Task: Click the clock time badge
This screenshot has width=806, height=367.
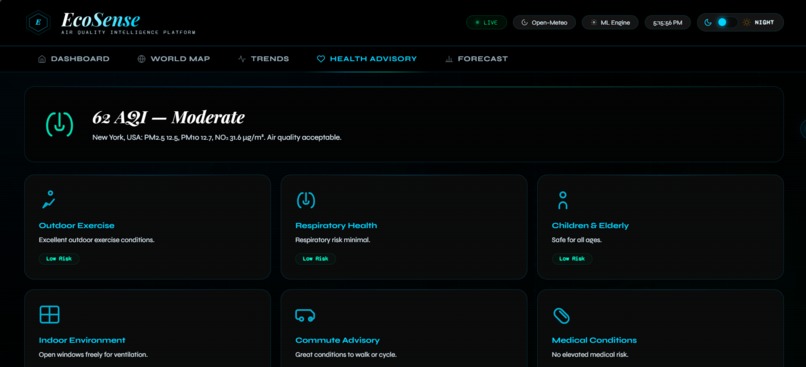Action: (x=668, y=23)
